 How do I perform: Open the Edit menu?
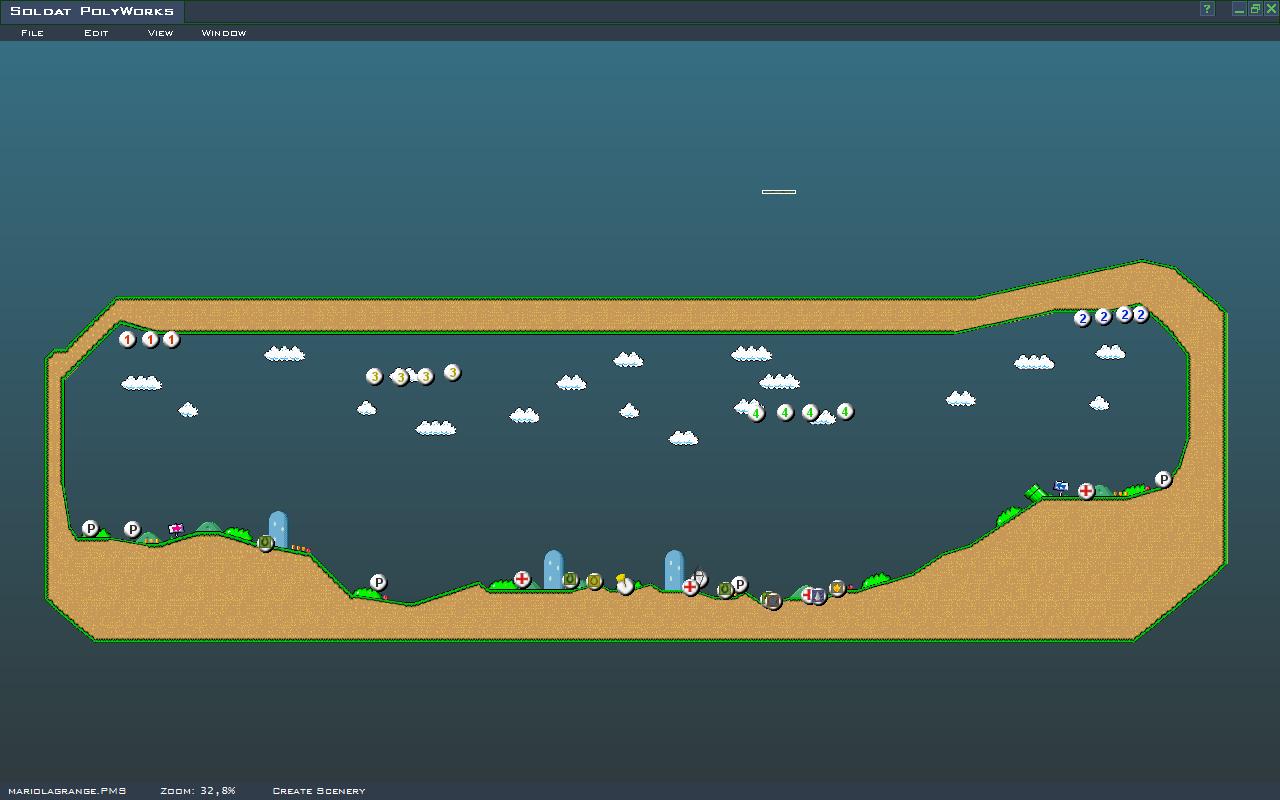[96, 33]
